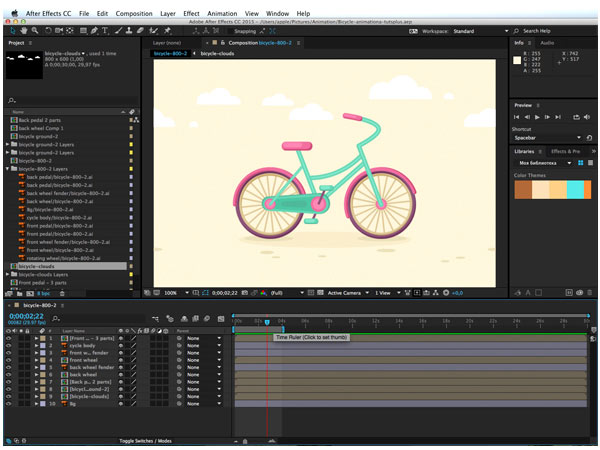Hide the front wheel layer
Image resolution: width=600 pixels, height=450 pixels.
click(x=8, y=360)
